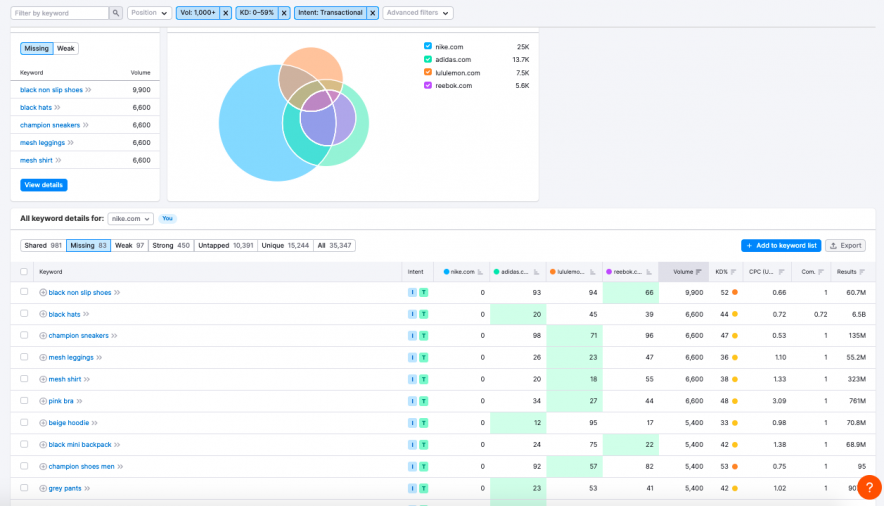This screenshot has height=506, width=884.
Task: Click the keyword filter search magnifier icon
Action: tap(116, 13)
